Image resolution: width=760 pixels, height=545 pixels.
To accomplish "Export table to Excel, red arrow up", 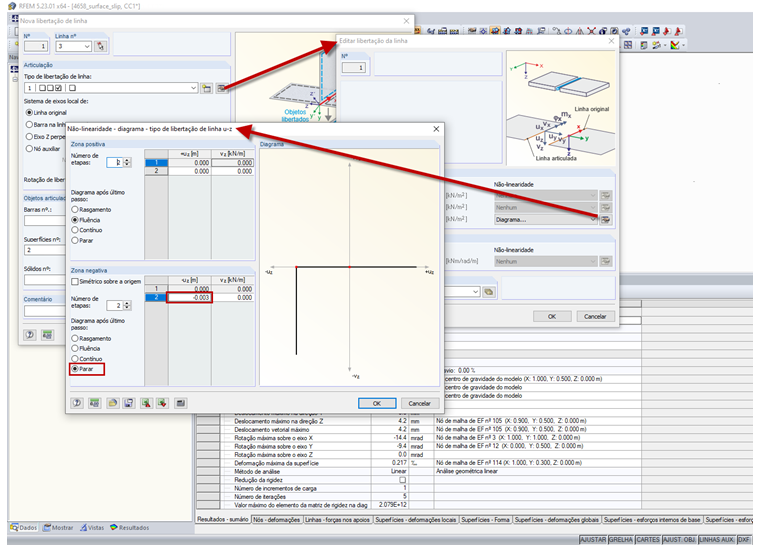I will pyautogui.click(x=146, y=403).
